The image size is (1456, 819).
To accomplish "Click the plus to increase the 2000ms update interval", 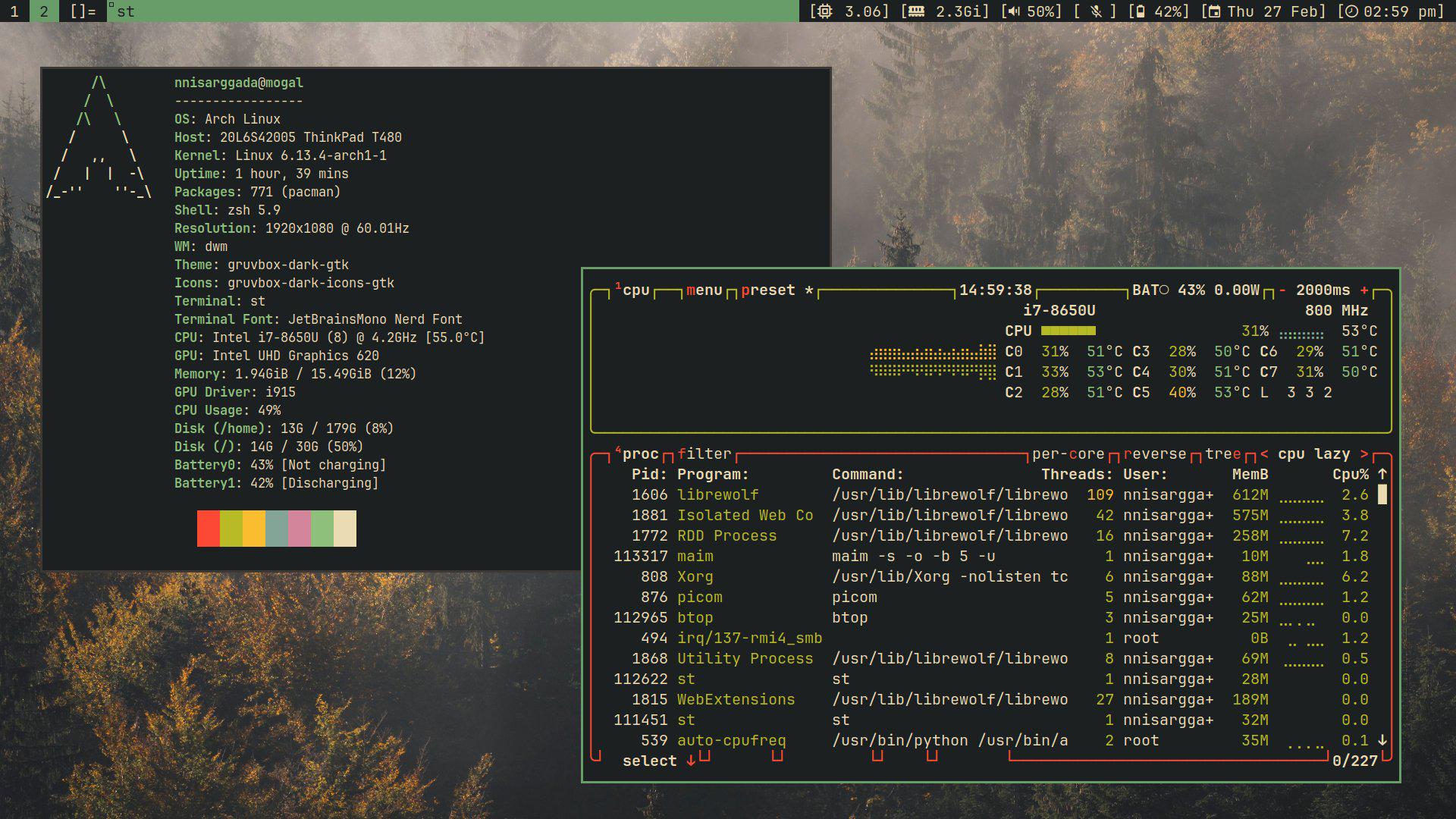I will pos(1363,290).
